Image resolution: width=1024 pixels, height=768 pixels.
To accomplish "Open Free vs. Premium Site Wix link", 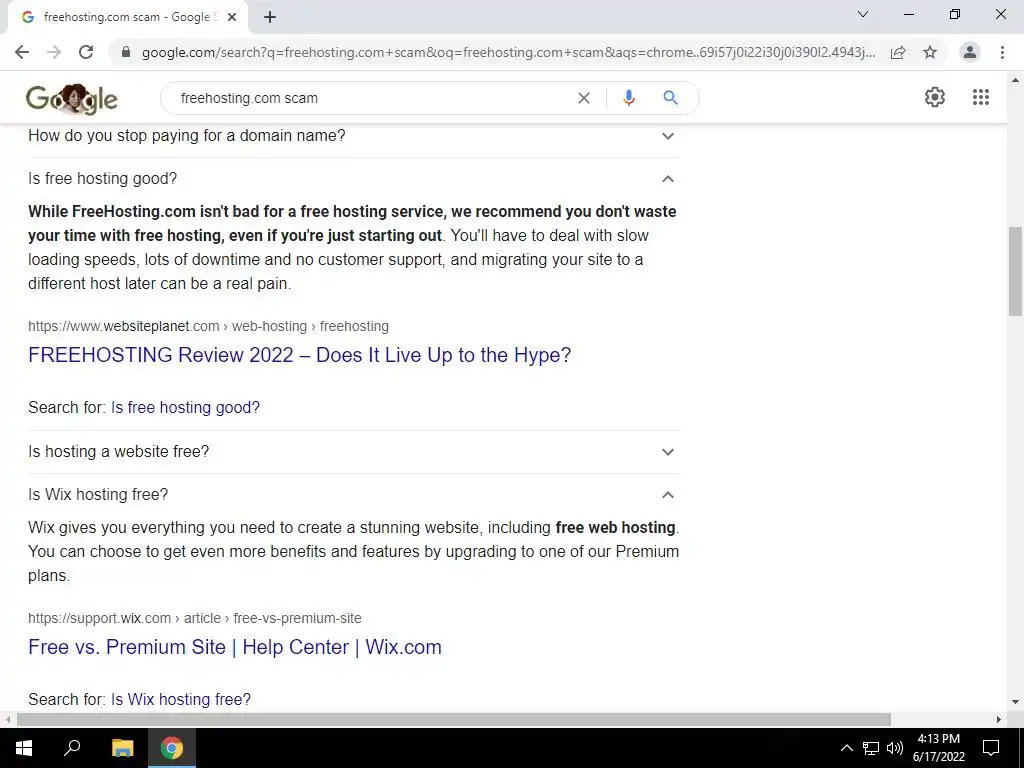I will [235, 647].
